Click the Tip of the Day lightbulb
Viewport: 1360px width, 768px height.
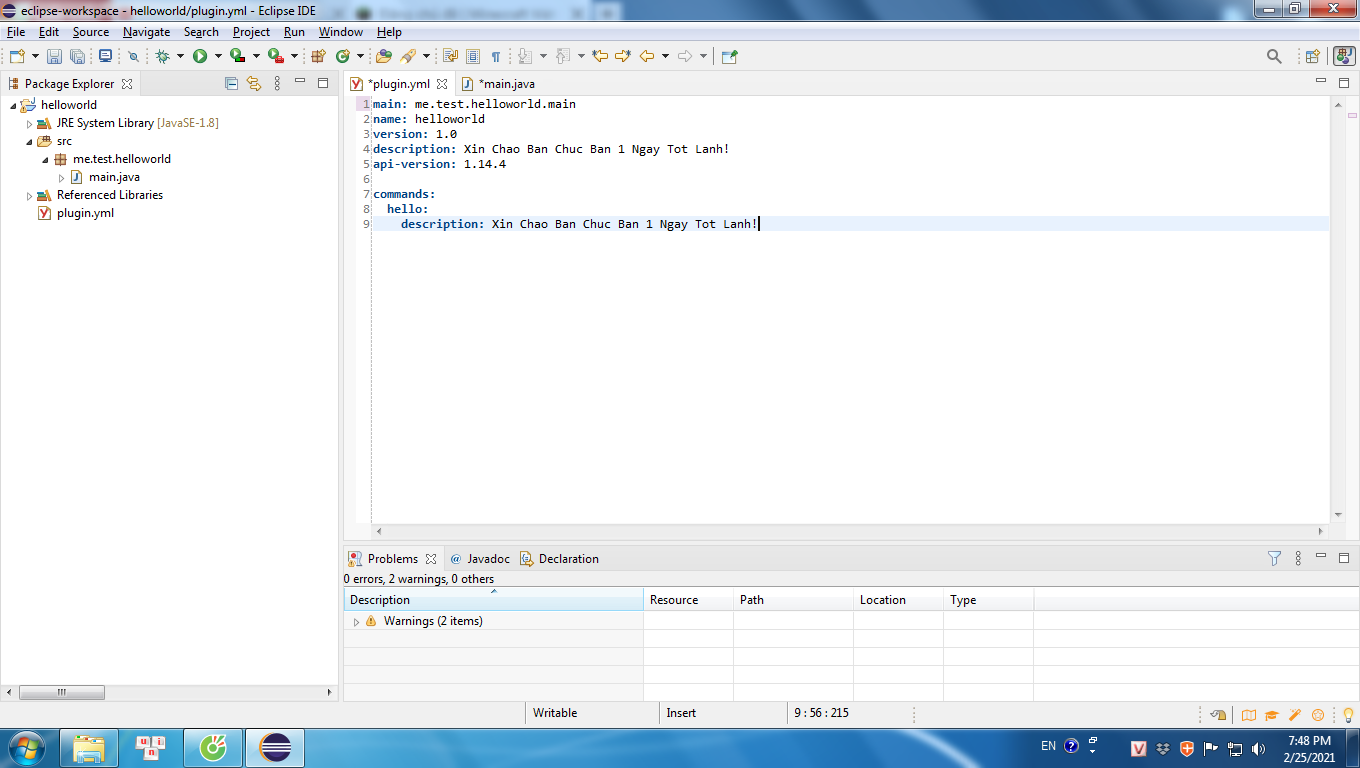[x=1347, y=714]
